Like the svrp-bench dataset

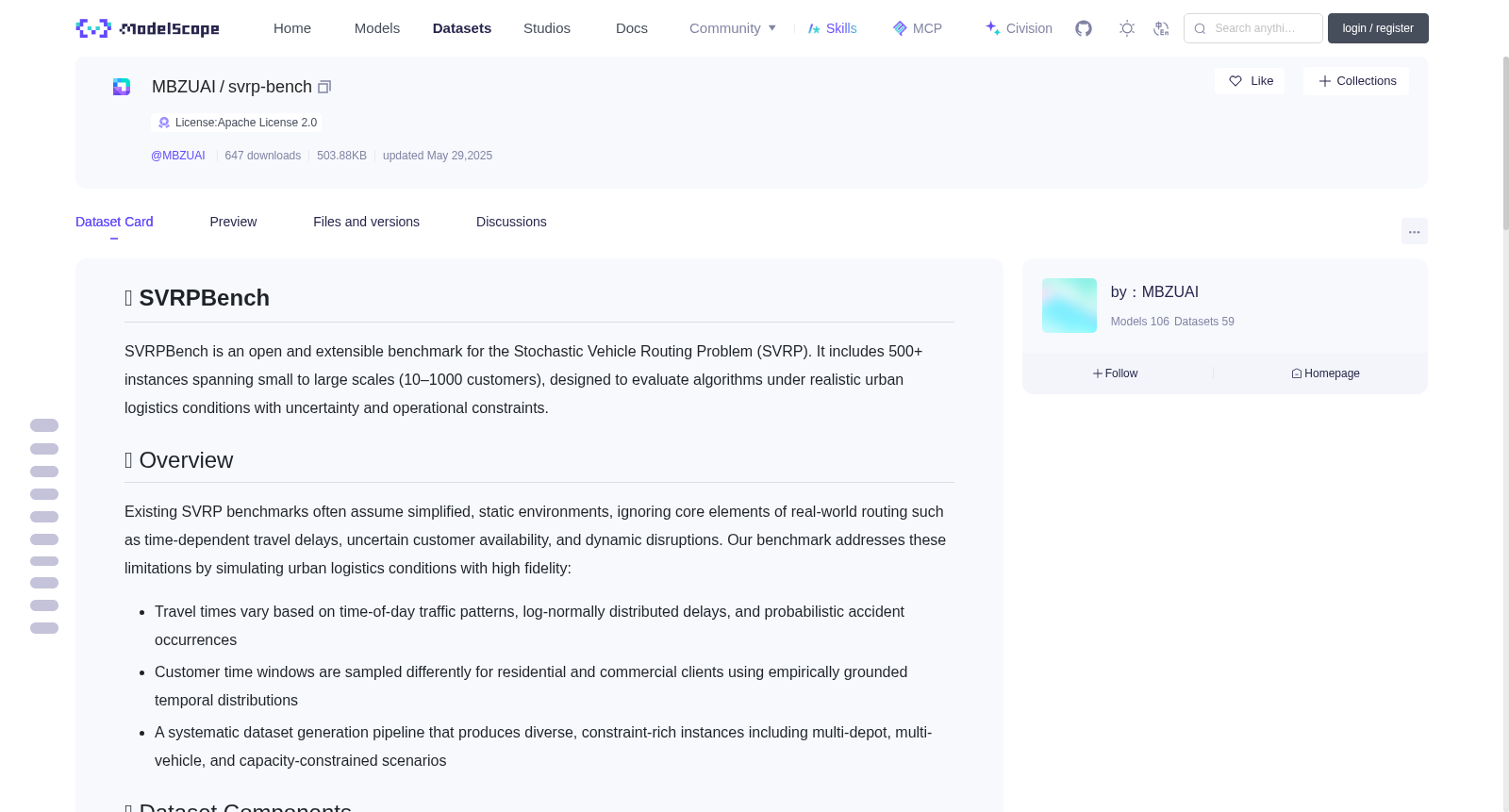click(1250, 81)
